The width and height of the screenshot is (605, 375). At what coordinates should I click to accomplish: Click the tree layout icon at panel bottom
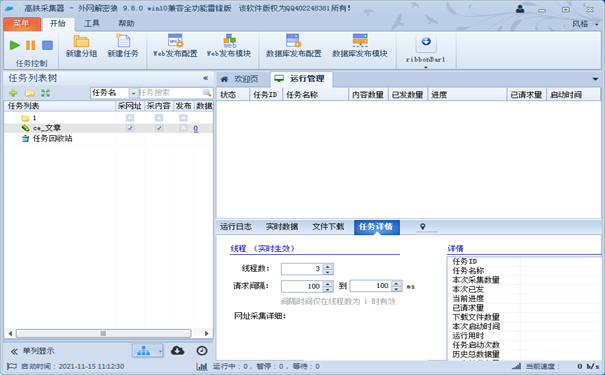[144, 350]
